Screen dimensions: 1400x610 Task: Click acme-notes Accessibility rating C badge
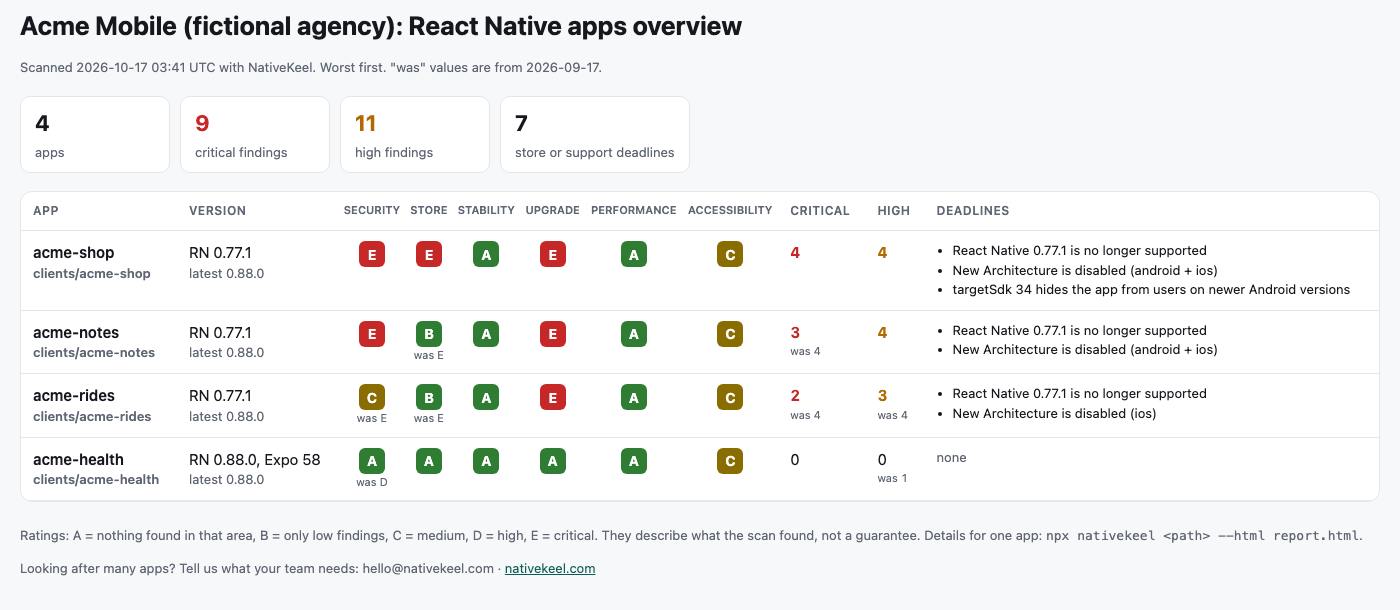click(x=730, y=334)
